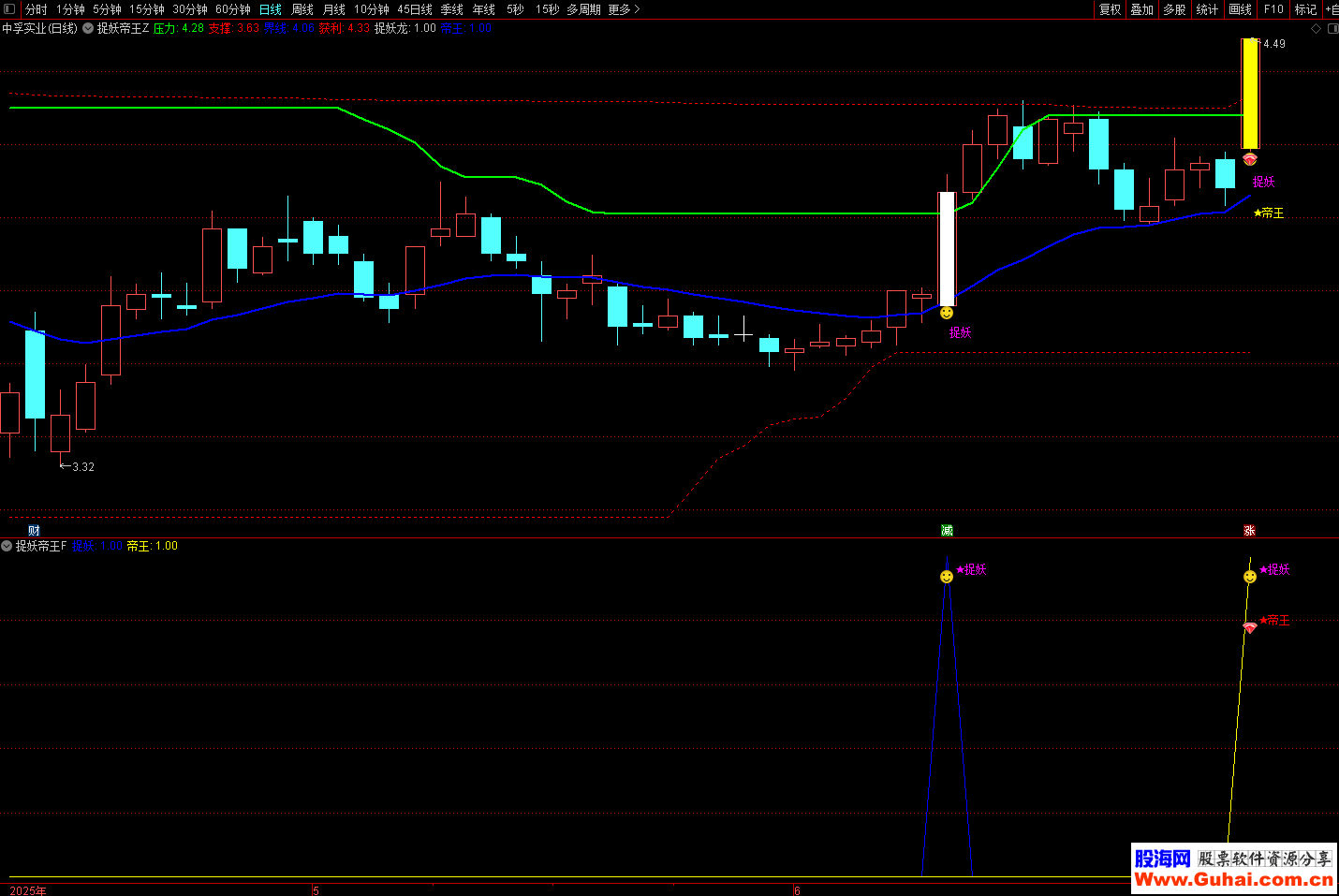Image resolution: width=1339 pixels, height=896 pixels.
Task: Select the 30分钟 period
Action: [190, 9]
